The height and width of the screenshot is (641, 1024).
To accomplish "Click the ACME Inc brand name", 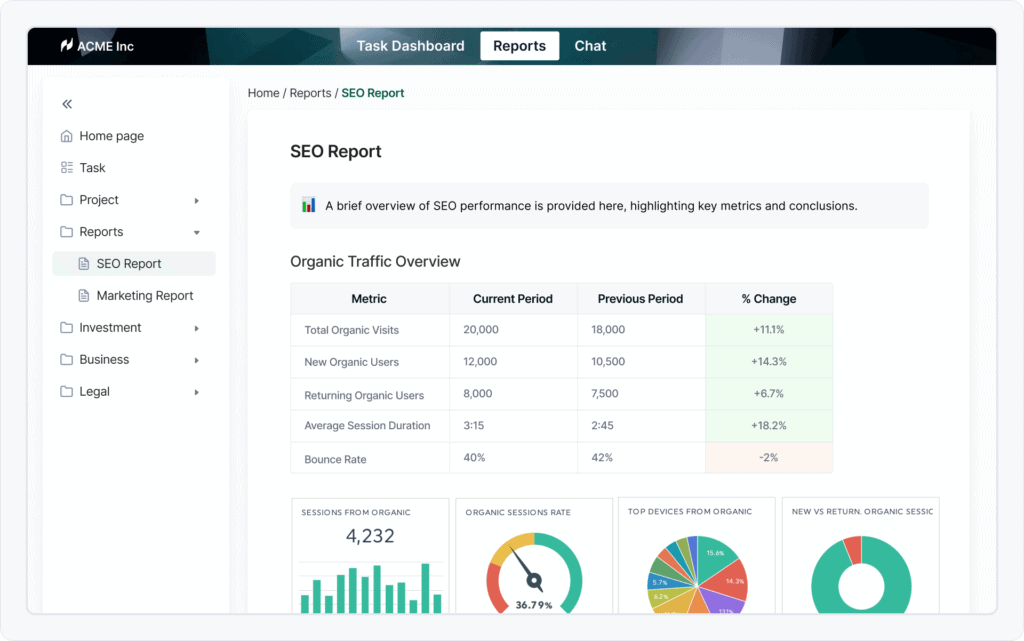I will (105, 46).
